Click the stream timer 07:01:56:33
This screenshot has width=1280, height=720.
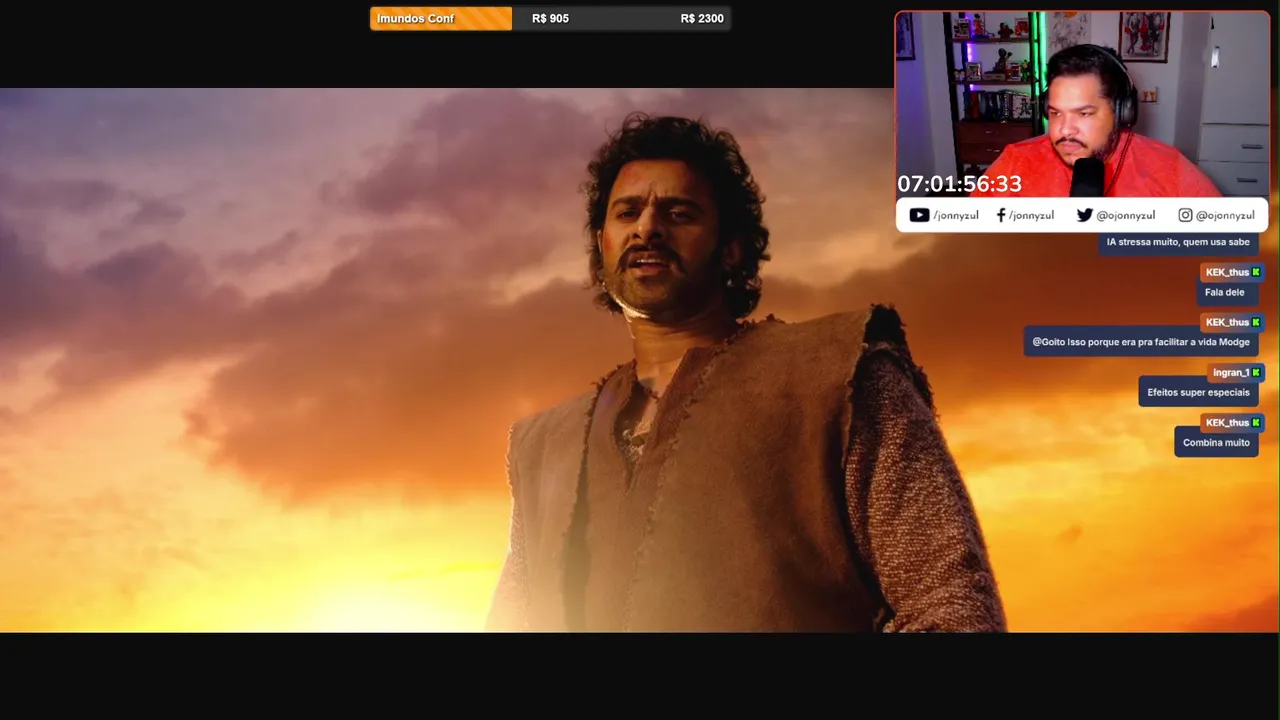pos(959,184)
